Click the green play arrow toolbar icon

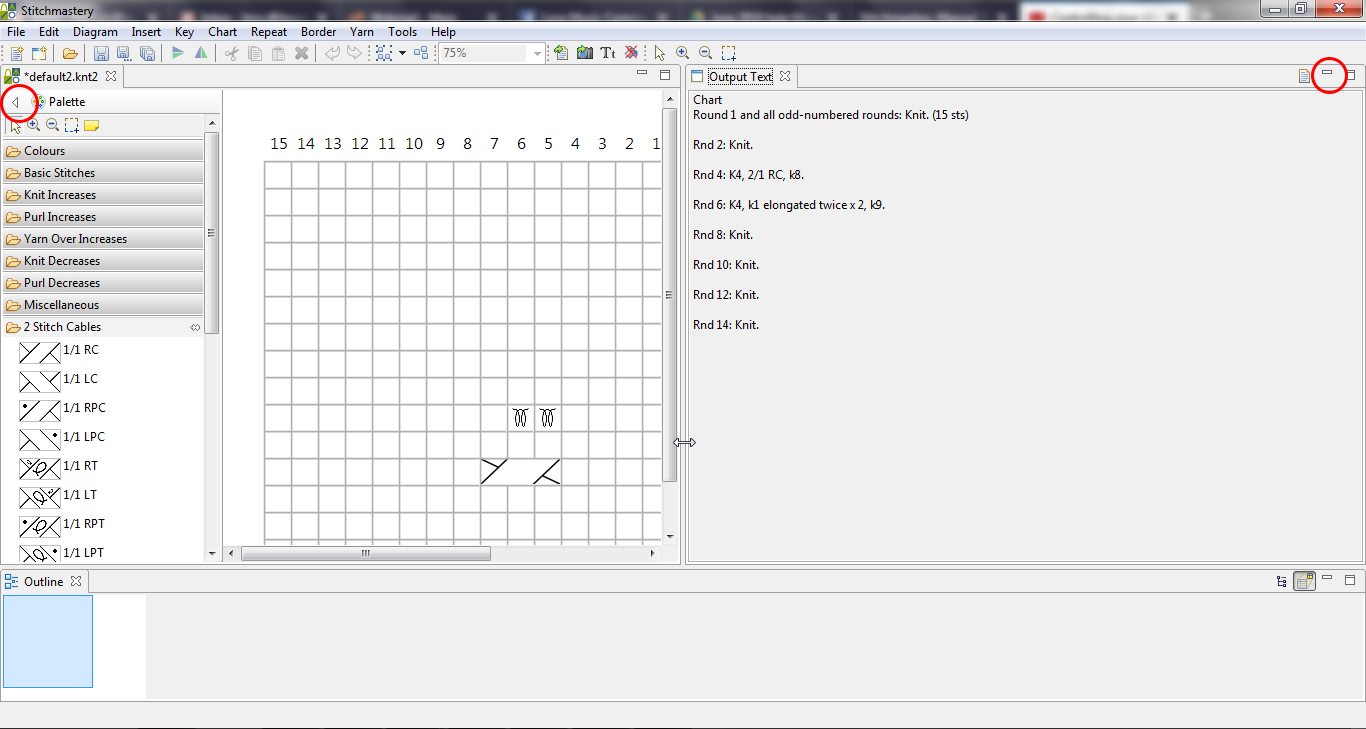coord(178,53)
